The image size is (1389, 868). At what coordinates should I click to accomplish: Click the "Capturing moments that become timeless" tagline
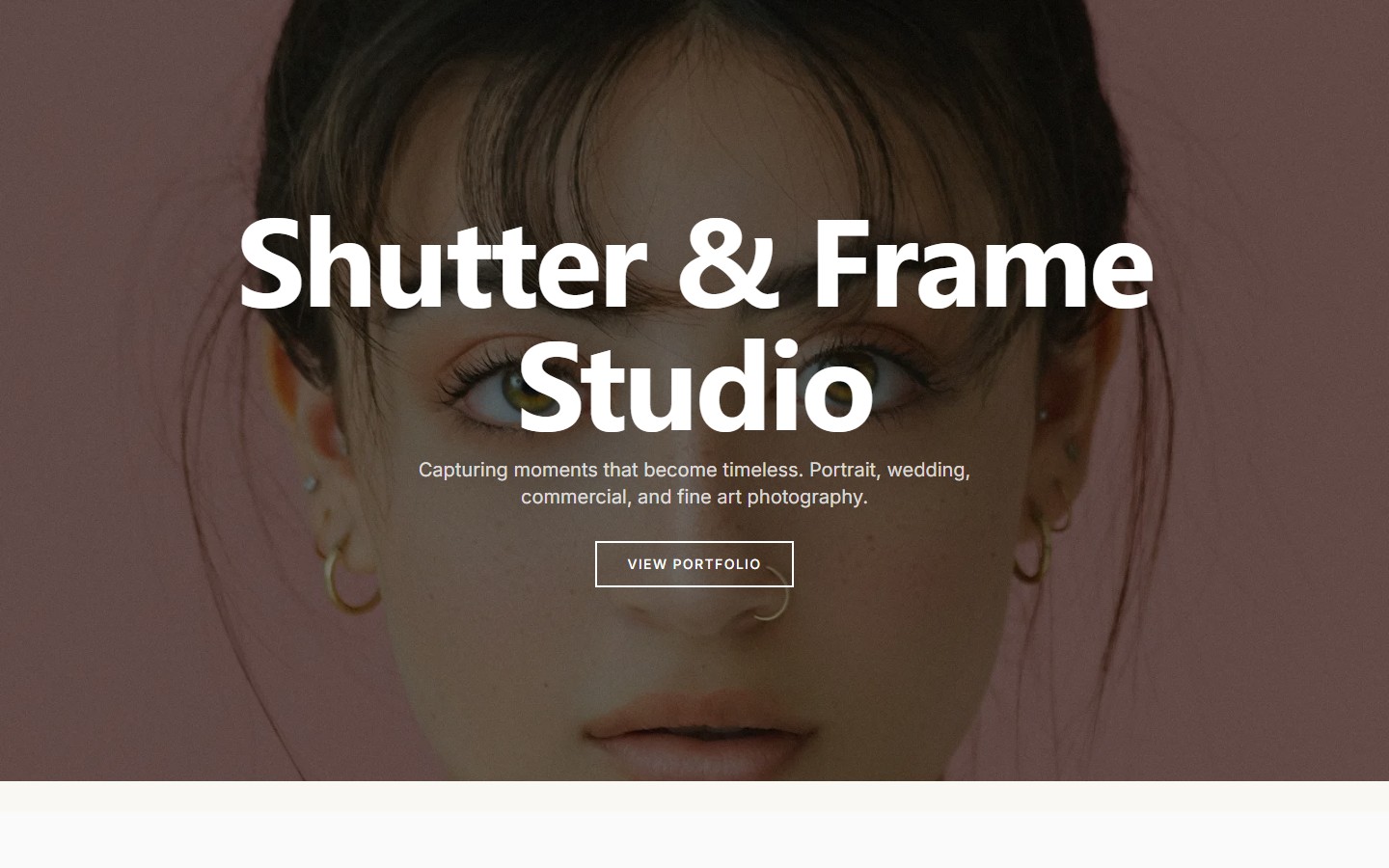click(x=610, y=470)
